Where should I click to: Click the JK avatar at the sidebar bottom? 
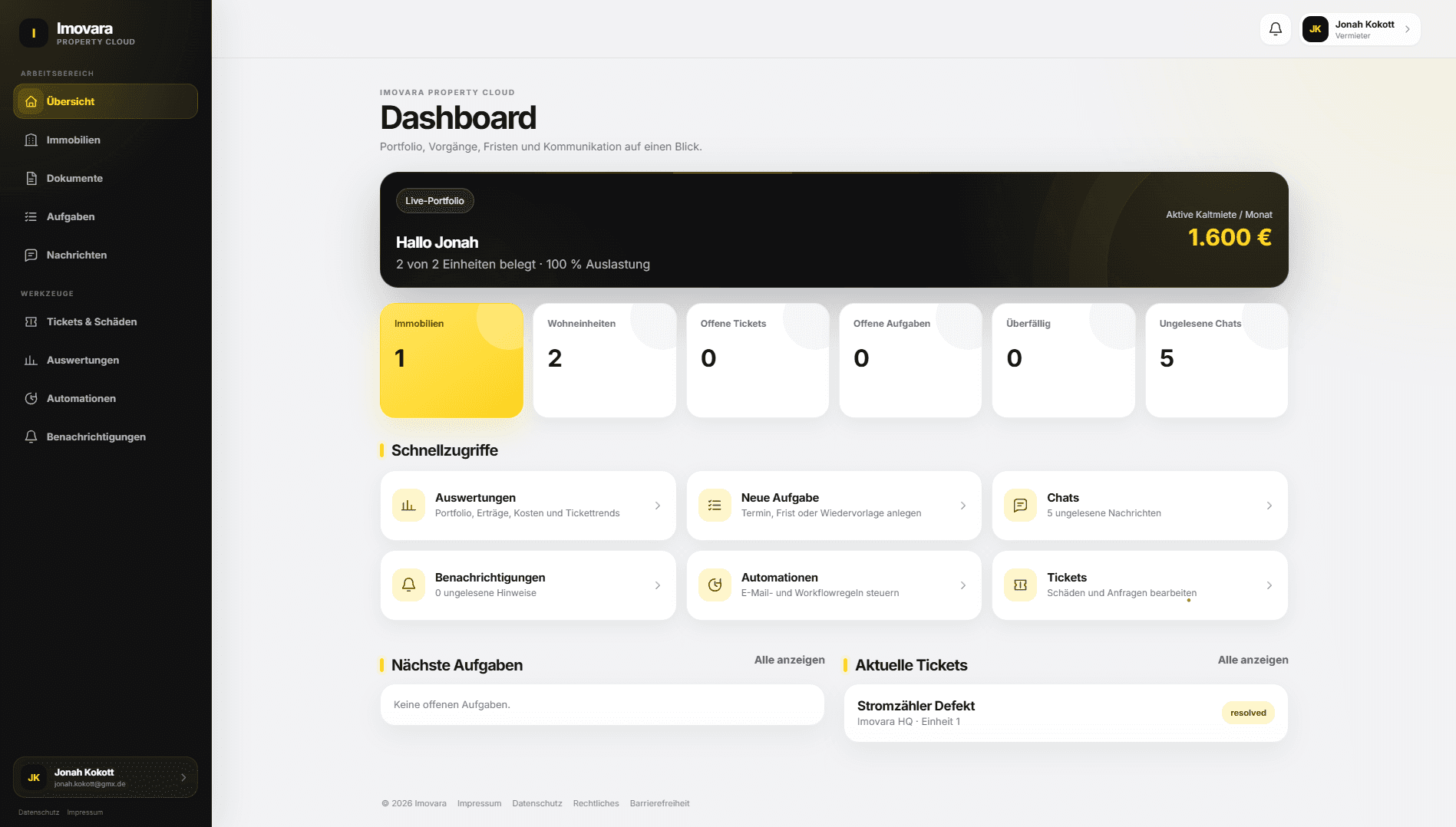pyautogui.click(x=34, y=778)
